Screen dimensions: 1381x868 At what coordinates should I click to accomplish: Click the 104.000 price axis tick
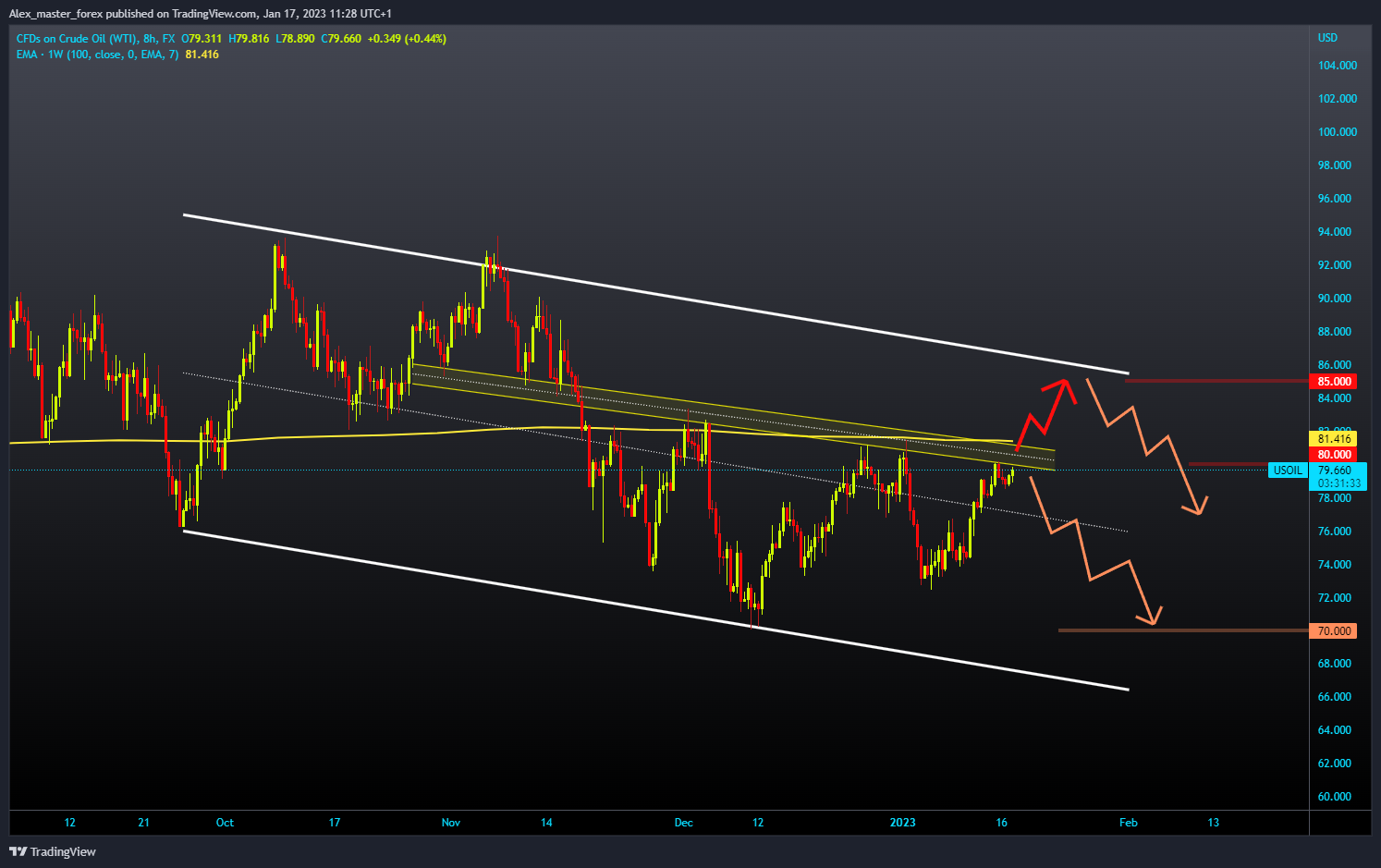(x=1337, y=66)
